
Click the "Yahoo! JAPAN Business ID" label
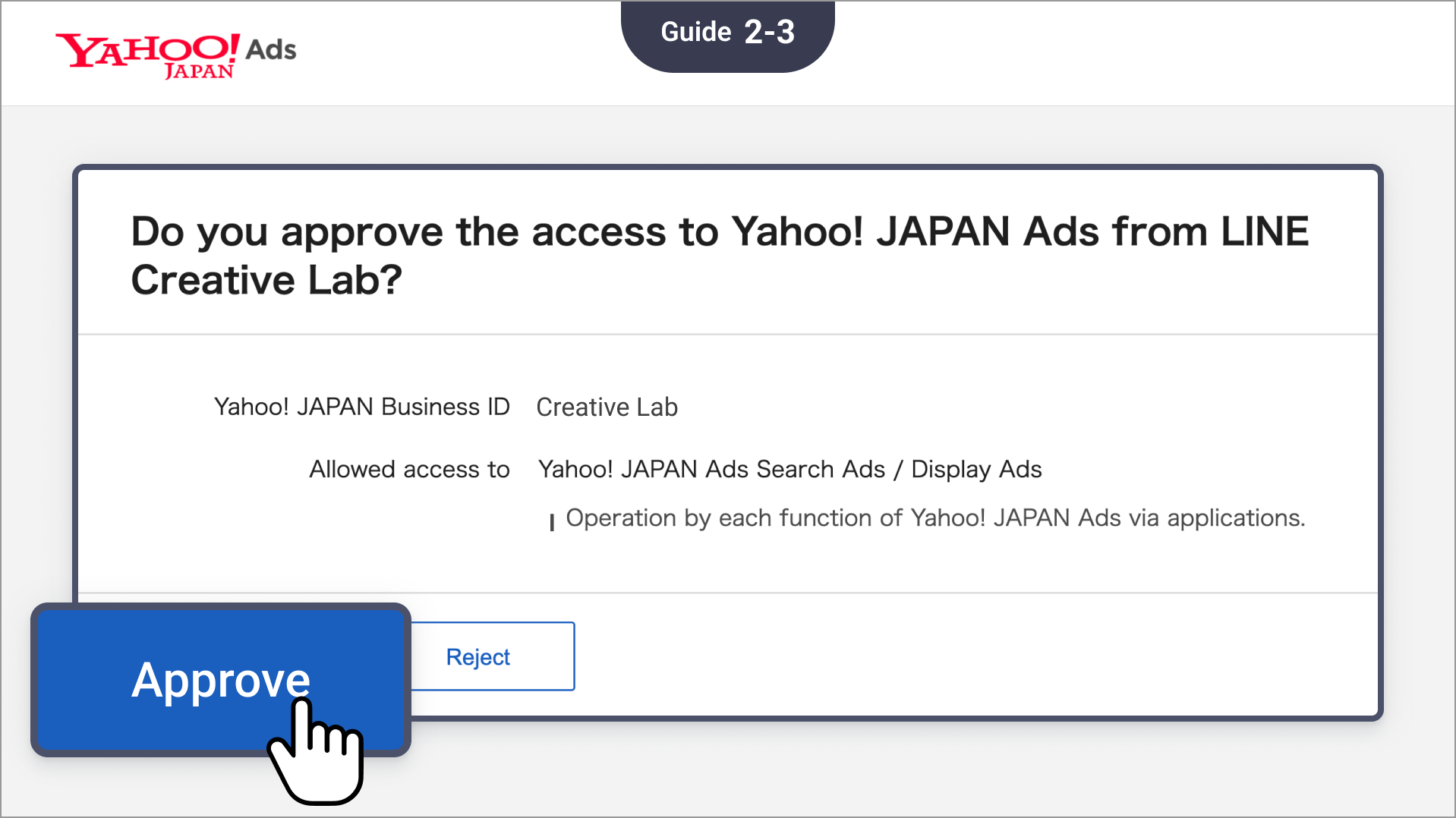361,407
